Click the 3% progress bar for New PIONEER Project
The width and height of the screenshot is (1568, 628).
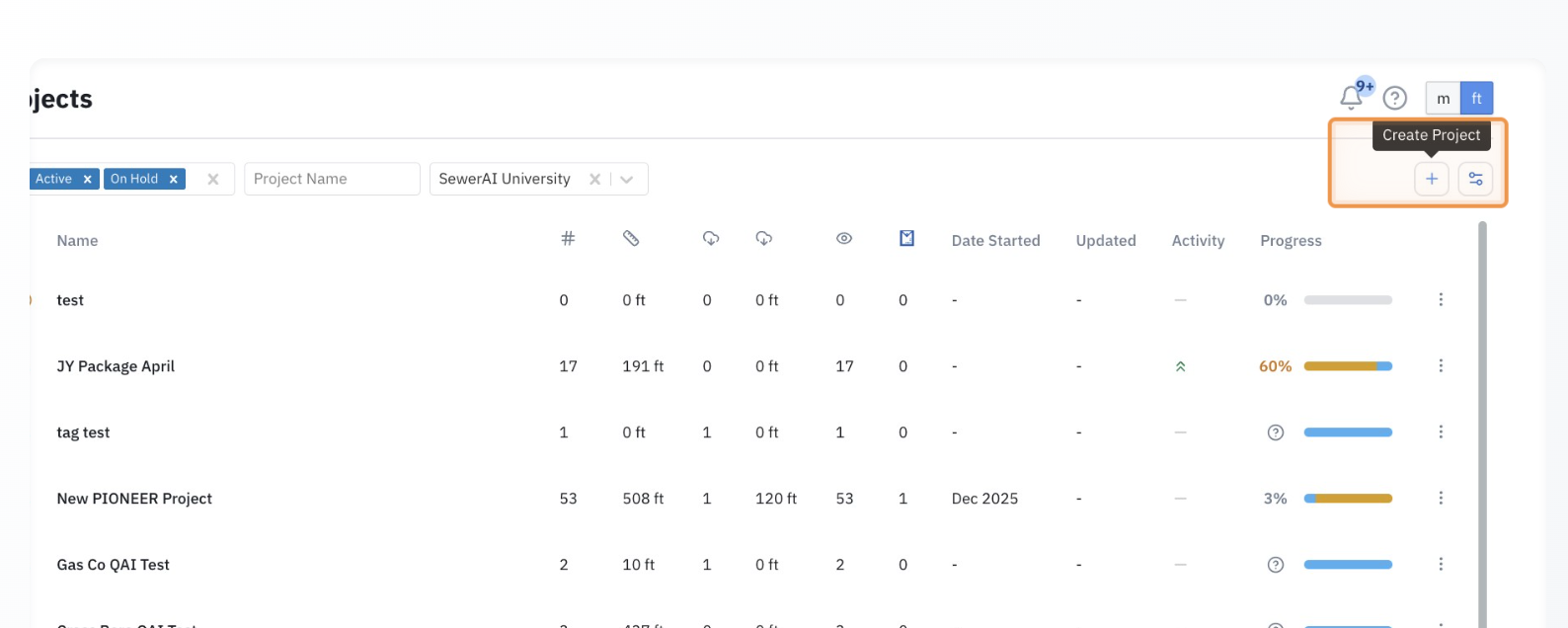[x=1348, y=499]
